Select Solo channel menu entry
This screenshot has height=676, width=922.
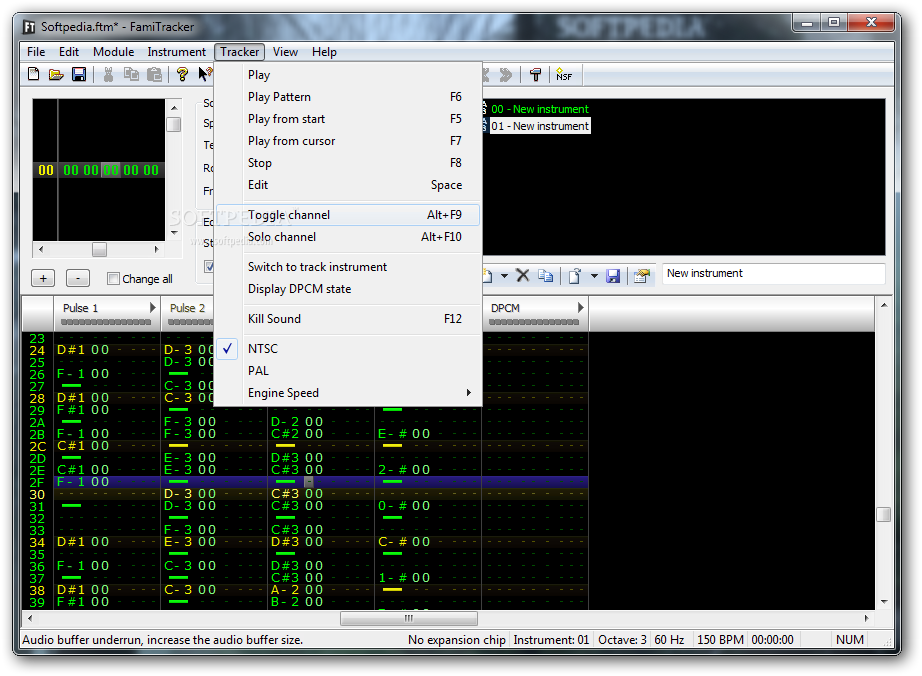[348, 237]
